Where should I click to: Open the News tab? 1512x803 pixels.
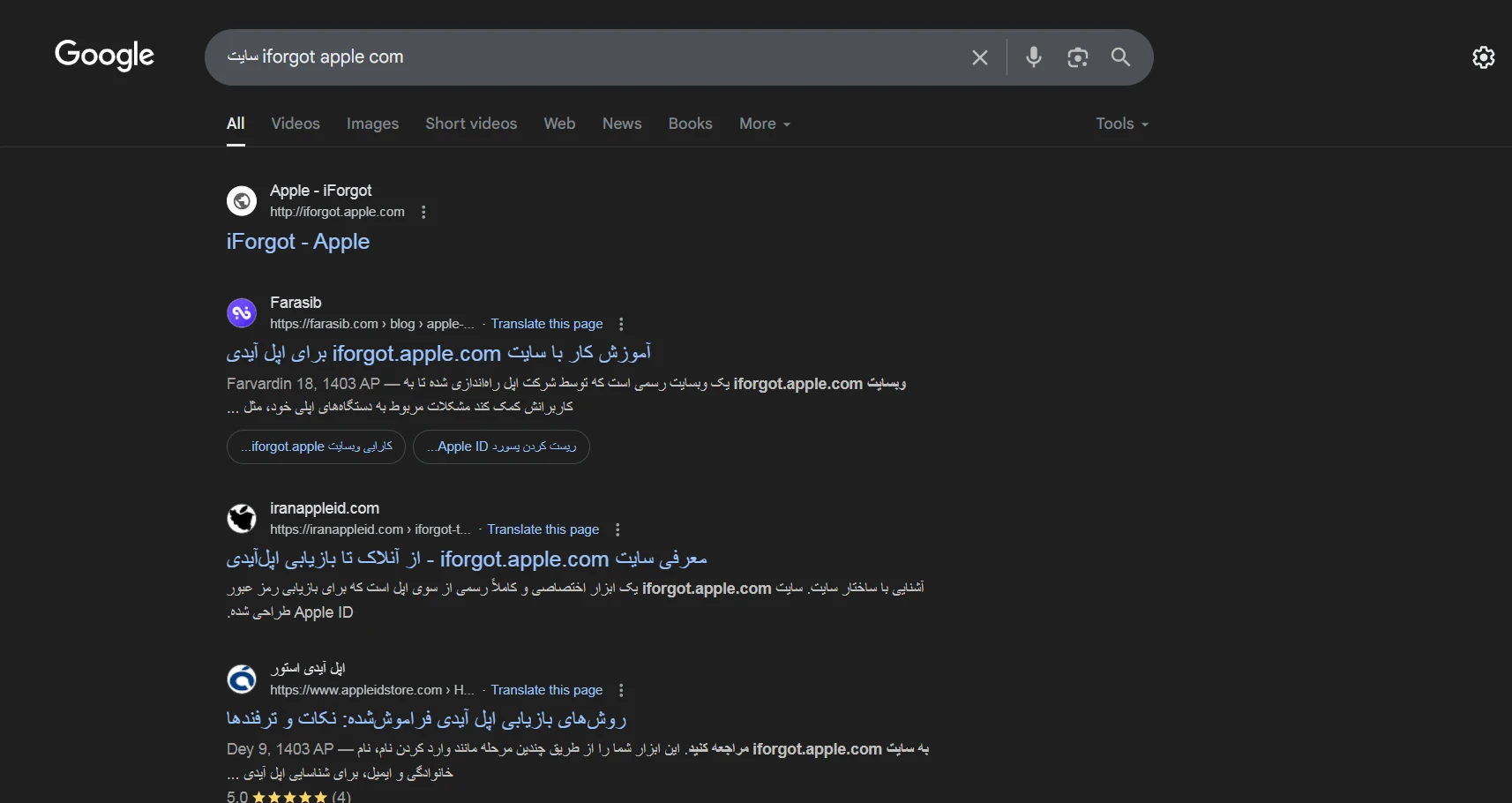[621, 124]
